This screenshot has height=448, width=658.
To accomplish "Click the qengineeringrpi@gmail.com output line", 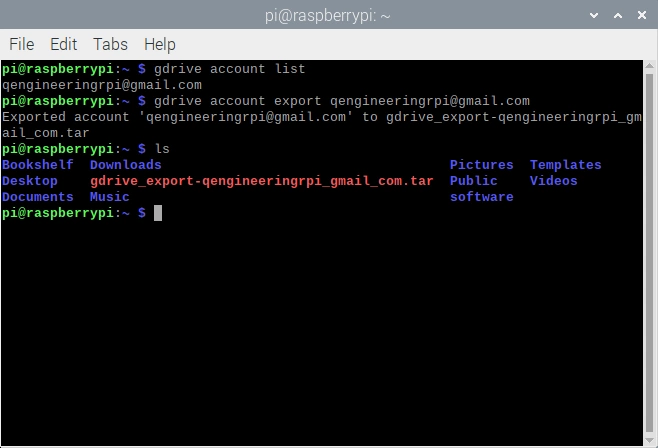I will click(102, 85).
